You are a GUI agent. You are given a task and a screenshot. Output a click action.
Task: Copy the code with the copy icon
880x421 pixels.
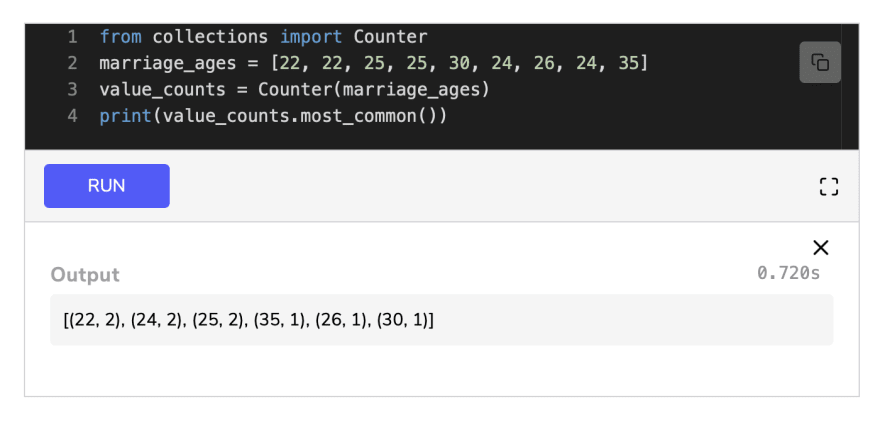pyautogui.click(x=820, y=62)
